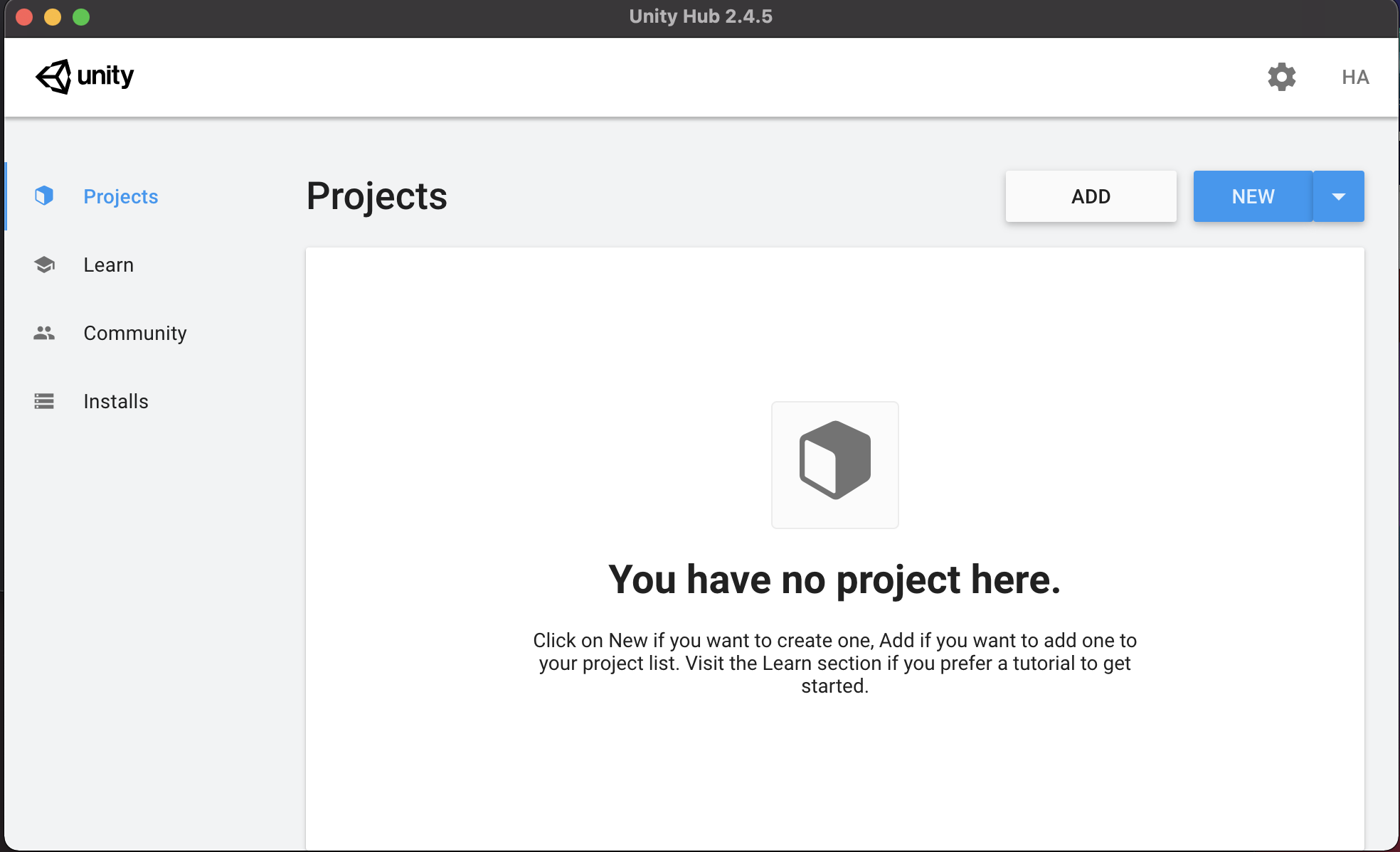Select the Projects cube icon in sidebar
This screenshot has width=1400, height=852.
[x=44, y=196]
